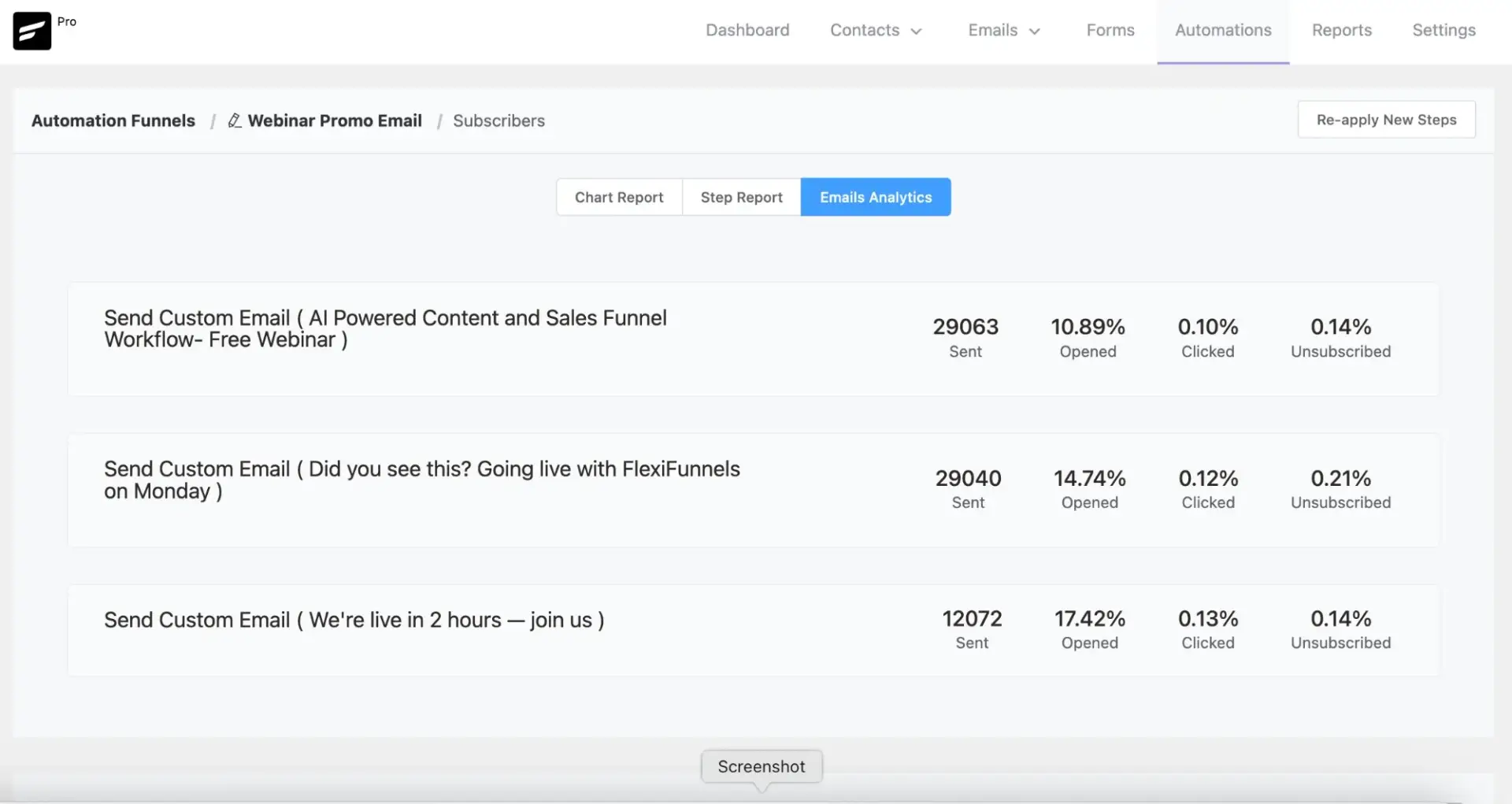This screenshot has width=1512, height=804.
Task: Open the Emails Analytics tab
Action: click(x=876, y=197)
